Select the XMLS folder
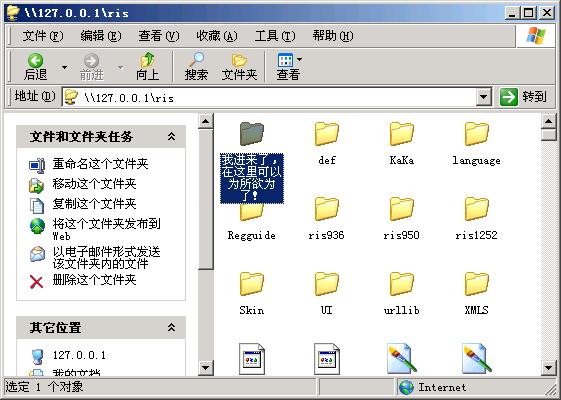 coord(476,293)
